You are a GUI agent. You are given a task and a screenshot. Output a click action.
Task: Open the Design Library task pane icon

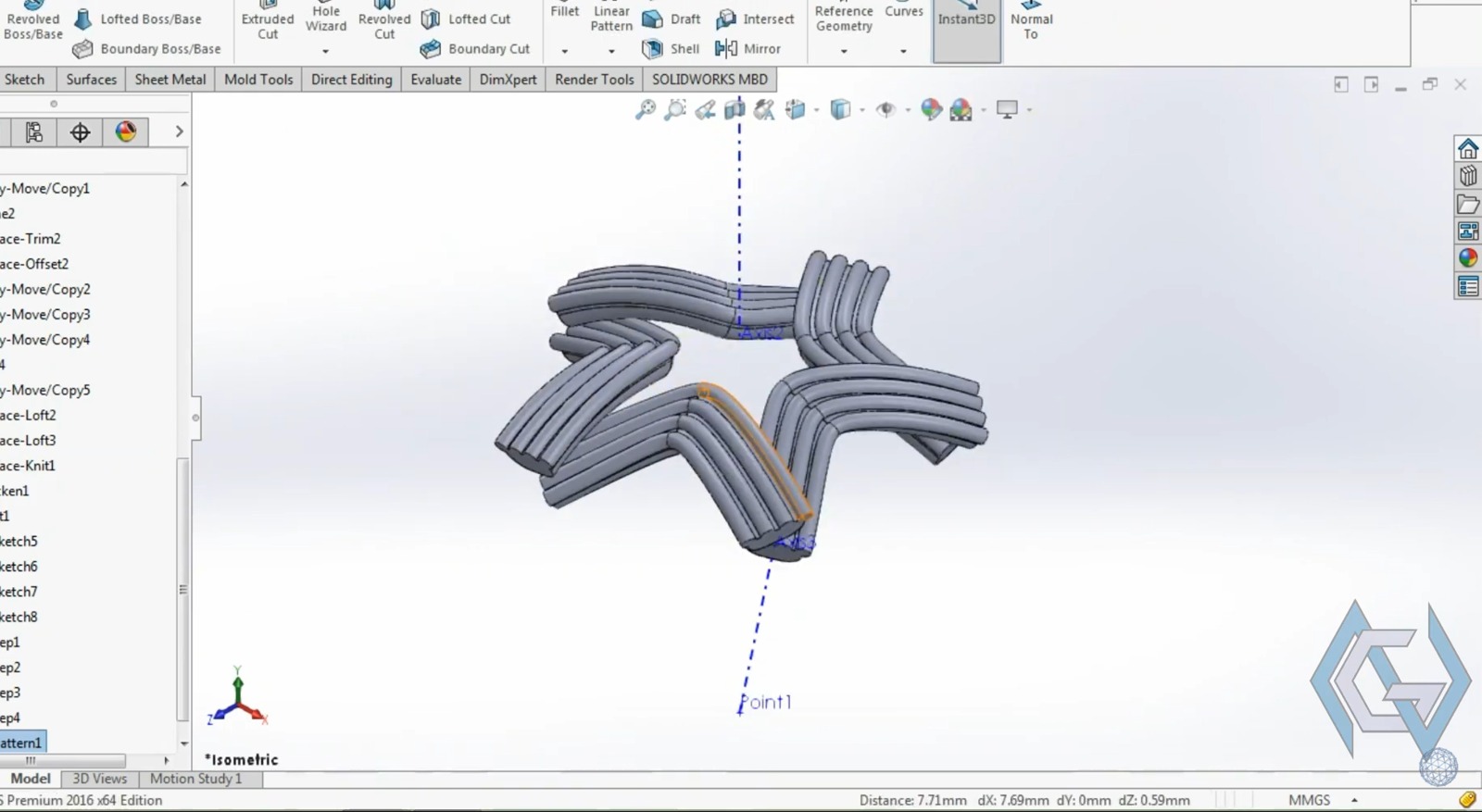1468,176
